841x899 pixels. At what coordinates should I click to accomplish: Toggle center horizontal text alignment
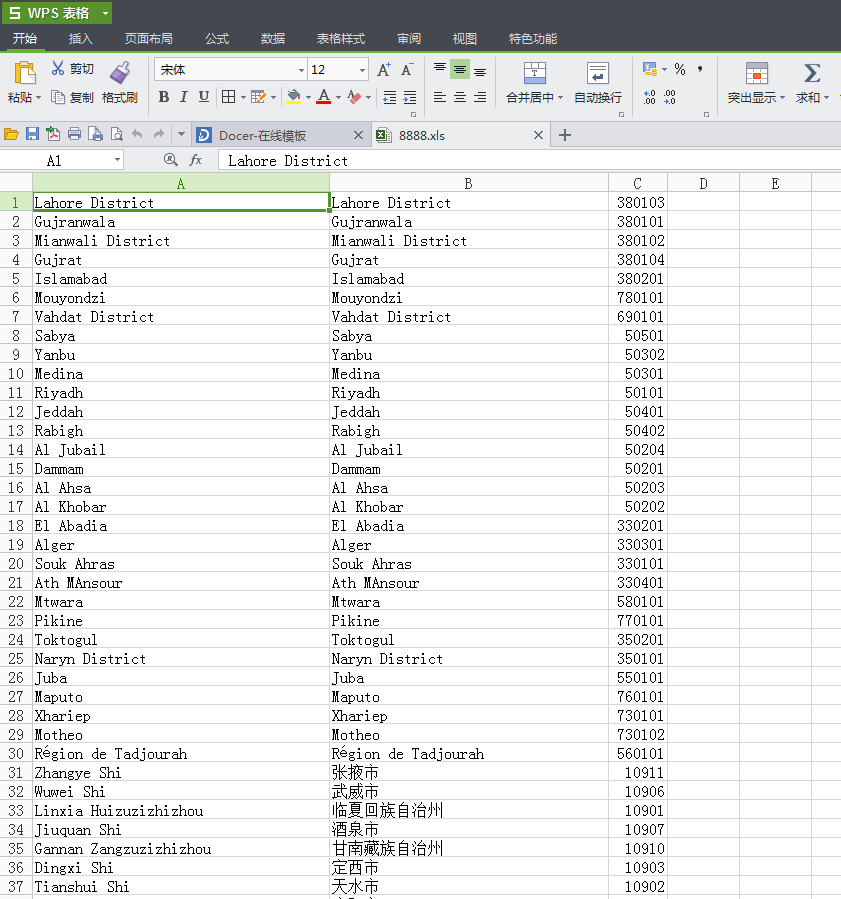pyautogui.click(x=460, y=97)
